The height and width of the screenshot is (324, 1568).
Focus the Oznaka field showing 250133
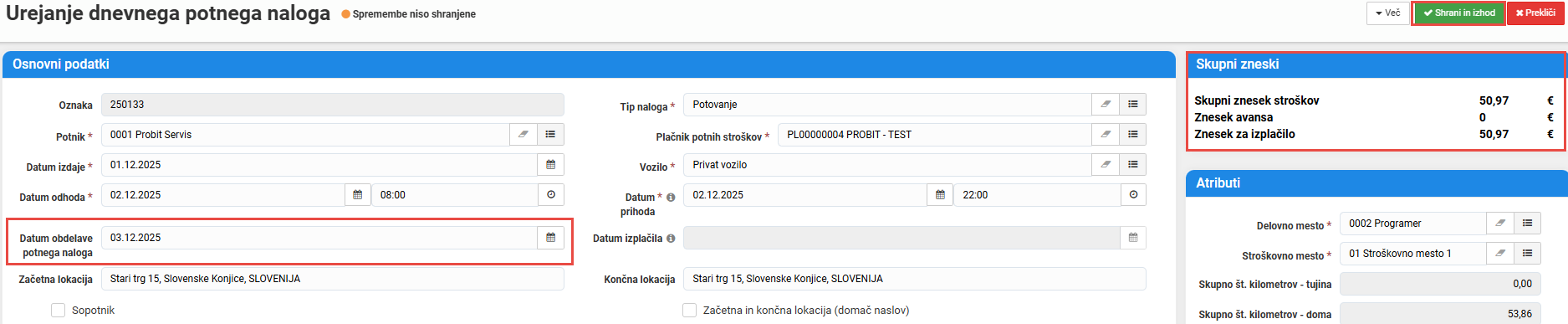click(x=333, y=104)
